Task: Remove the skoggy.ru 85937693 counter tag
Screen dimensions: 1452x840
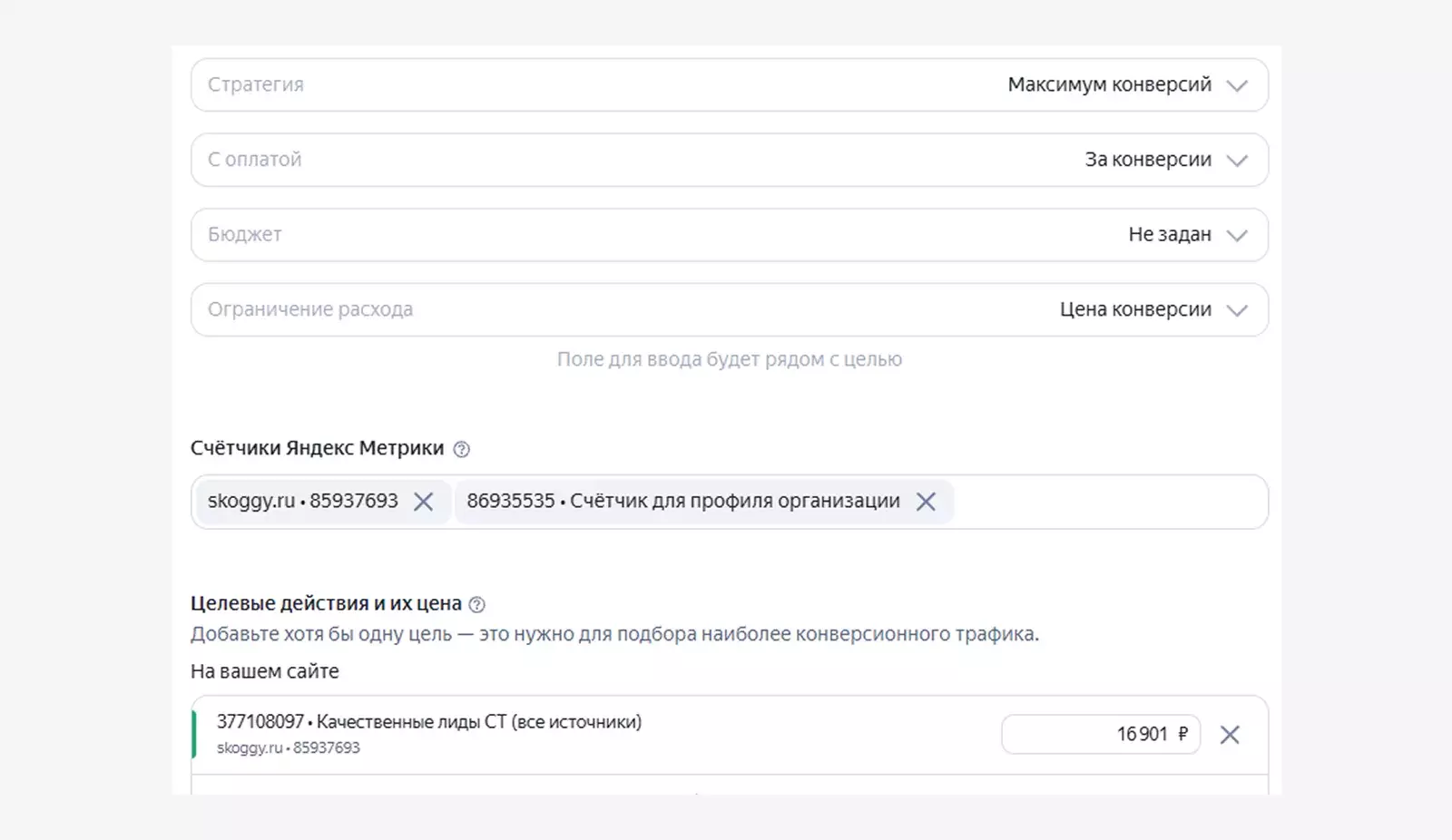Action: point(423,502)
